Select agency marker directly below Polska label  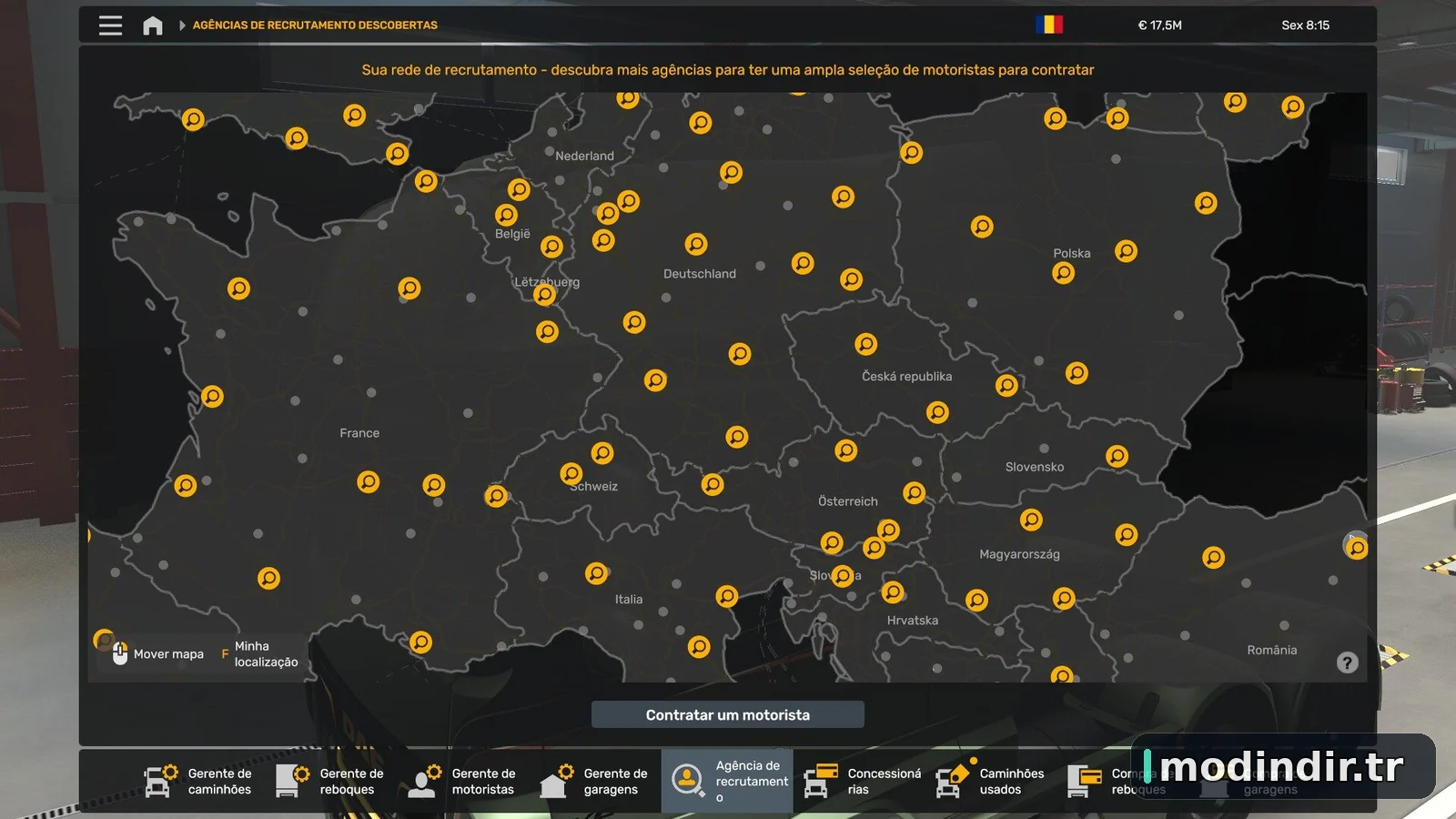pos(1064,273)
